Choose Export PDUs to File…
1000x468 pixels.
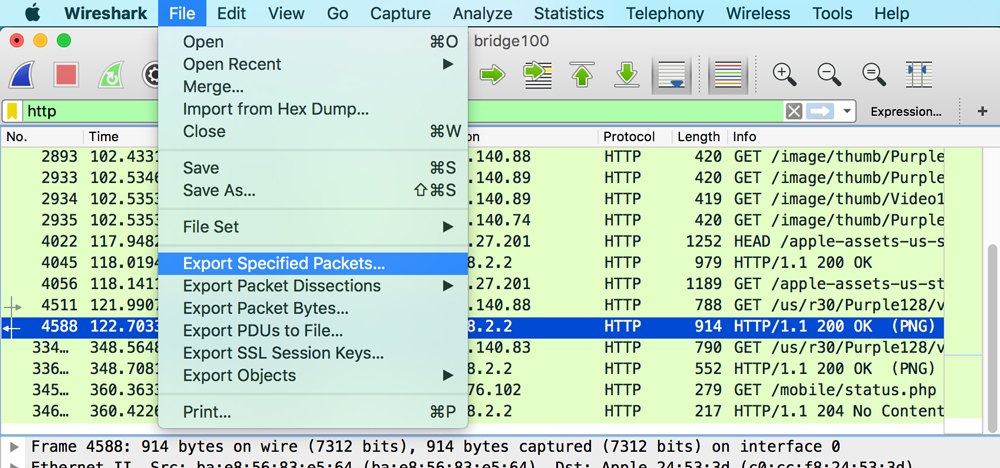tap(313, 331)
